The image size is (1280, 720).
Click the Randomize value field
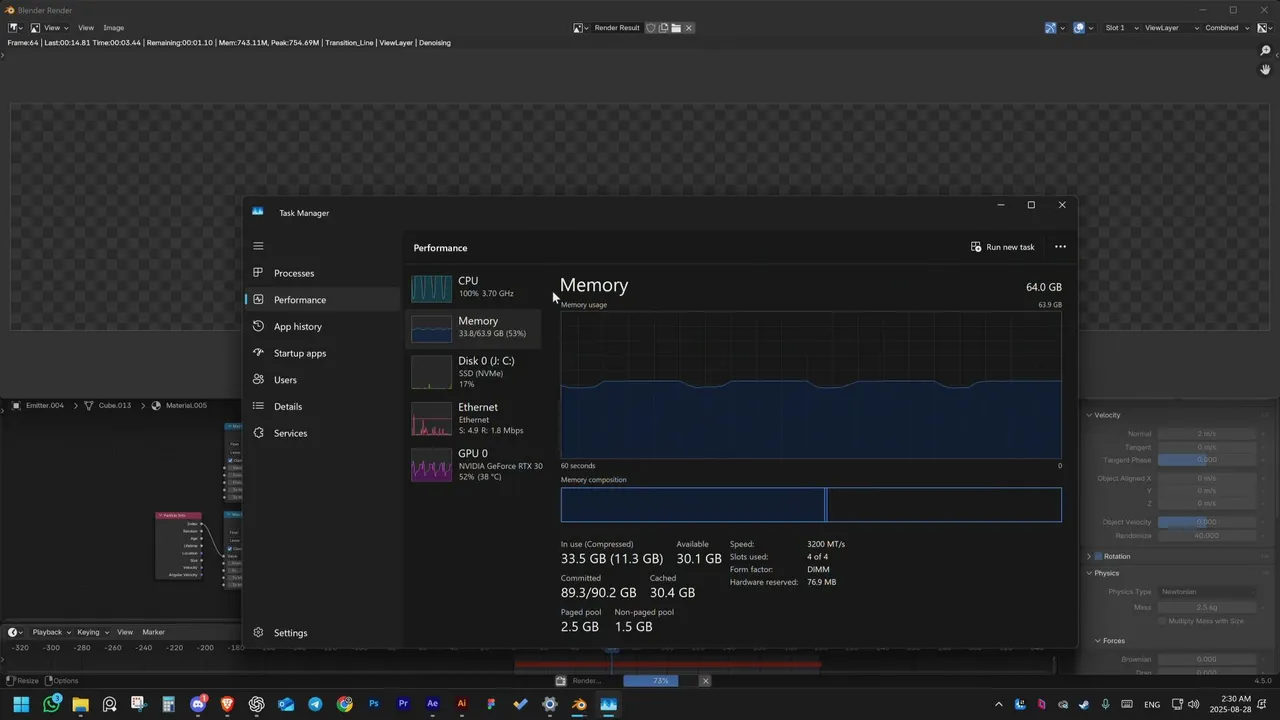(1206, 536)
